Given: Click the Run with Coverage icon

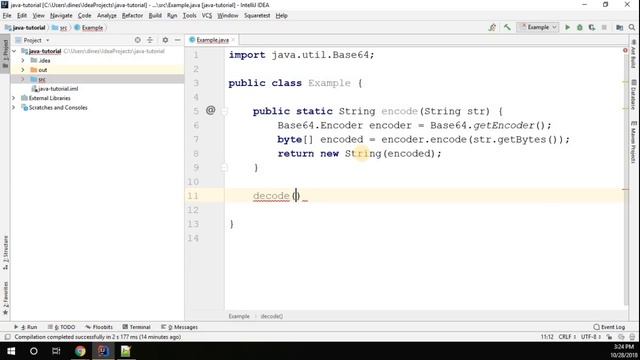Looking at the screenshot, I should [592, 27].
